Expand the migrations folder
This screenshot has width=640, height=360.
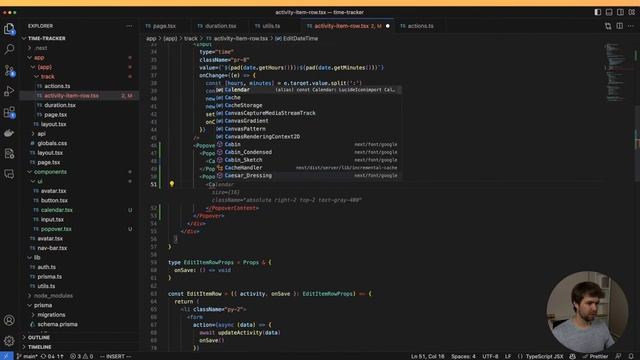(x=51, y=315)
